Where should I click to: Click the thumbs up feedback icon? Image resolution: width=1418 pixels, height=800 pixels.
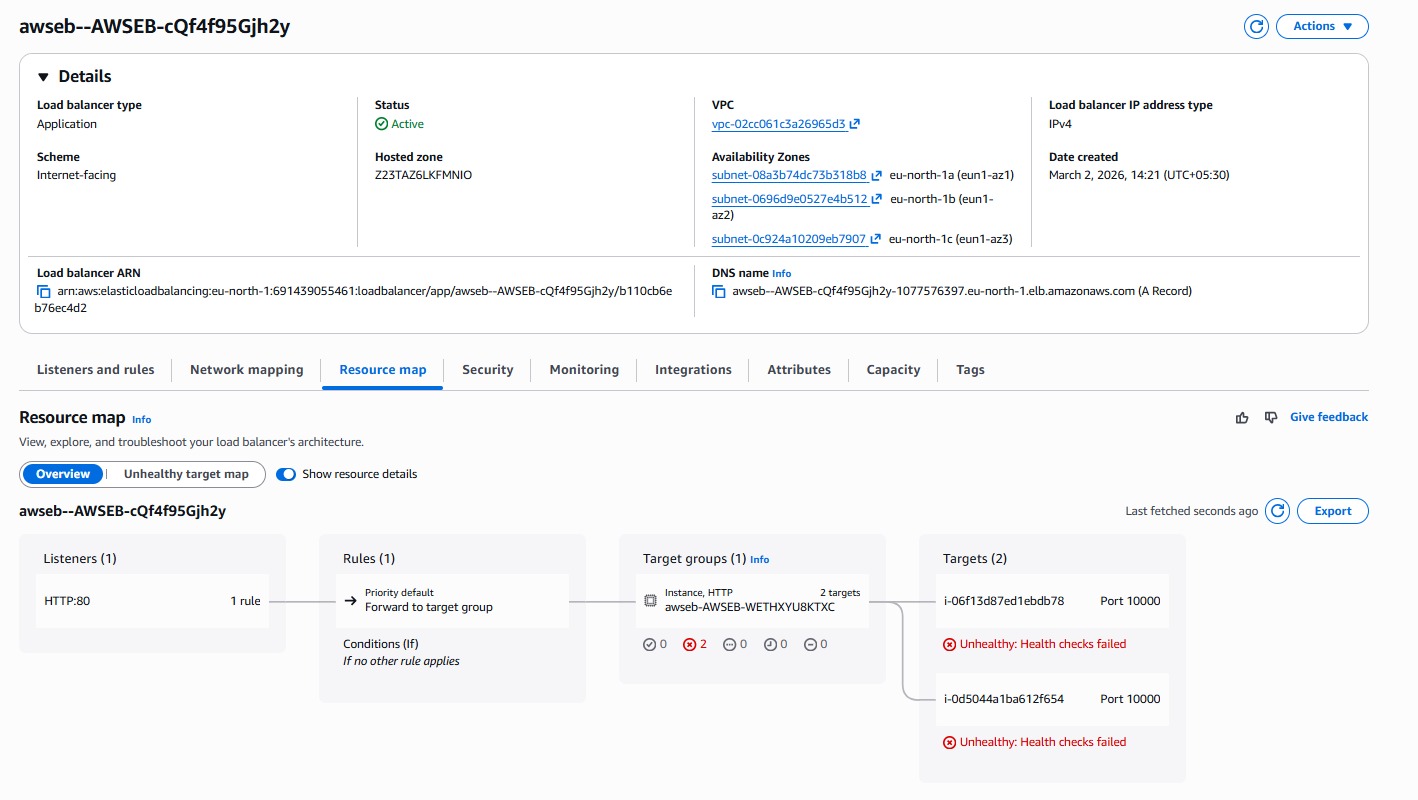click(1242, 418)
